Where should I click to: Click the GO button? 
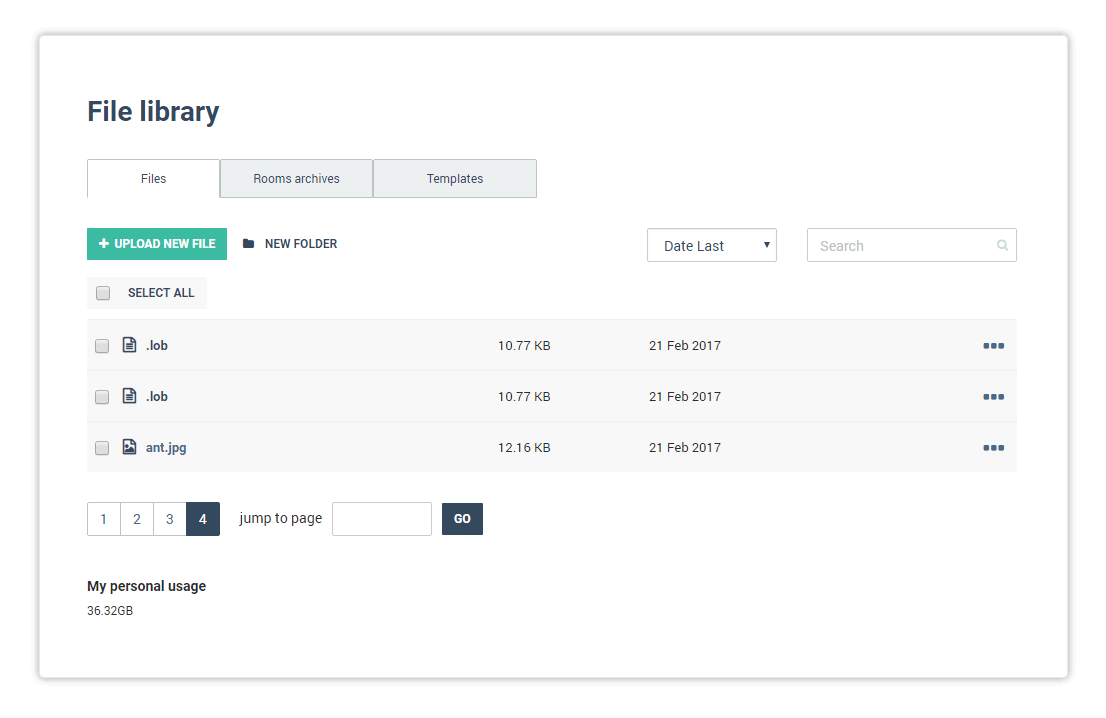462,519
